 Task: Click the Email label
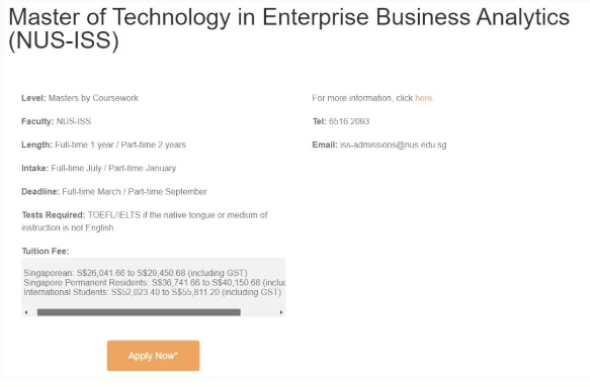tap(325, 145)
